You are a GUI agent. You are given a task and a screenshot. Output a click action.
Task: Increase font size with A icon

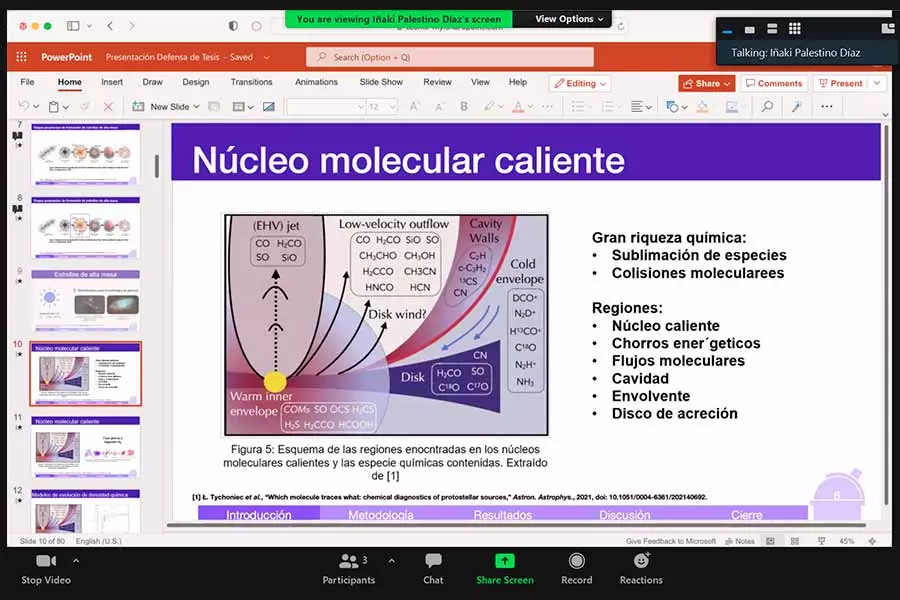click(414, 106)
